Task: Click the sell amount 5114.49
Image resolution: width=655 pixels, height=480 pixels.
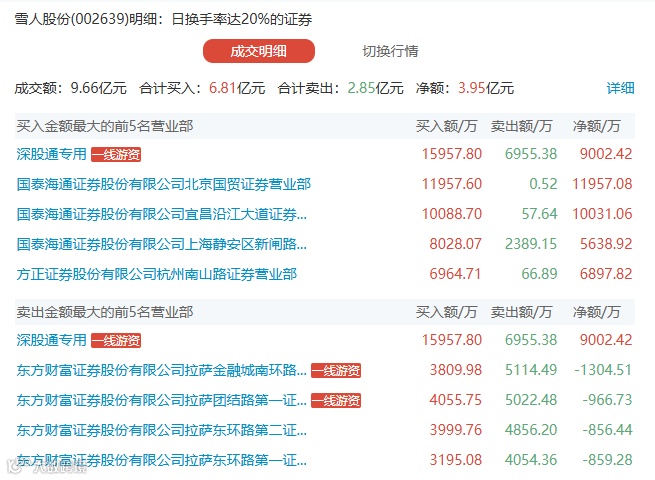Action: 531,370
